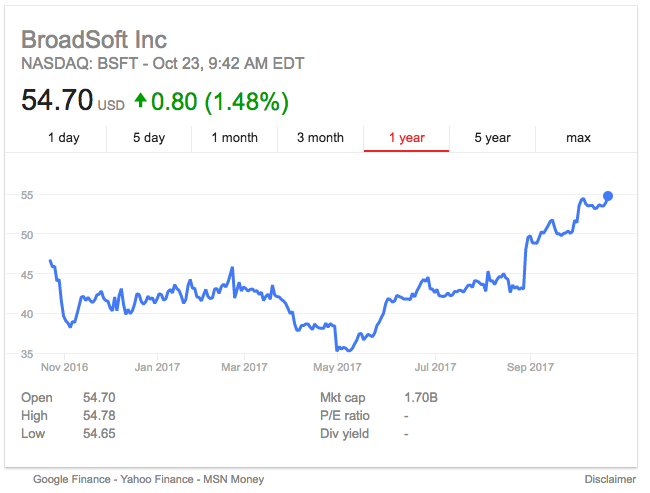Go to the MSN Money link
This screenshot has height=493, width=650.
pyautogui.click(x=234, y=479)
